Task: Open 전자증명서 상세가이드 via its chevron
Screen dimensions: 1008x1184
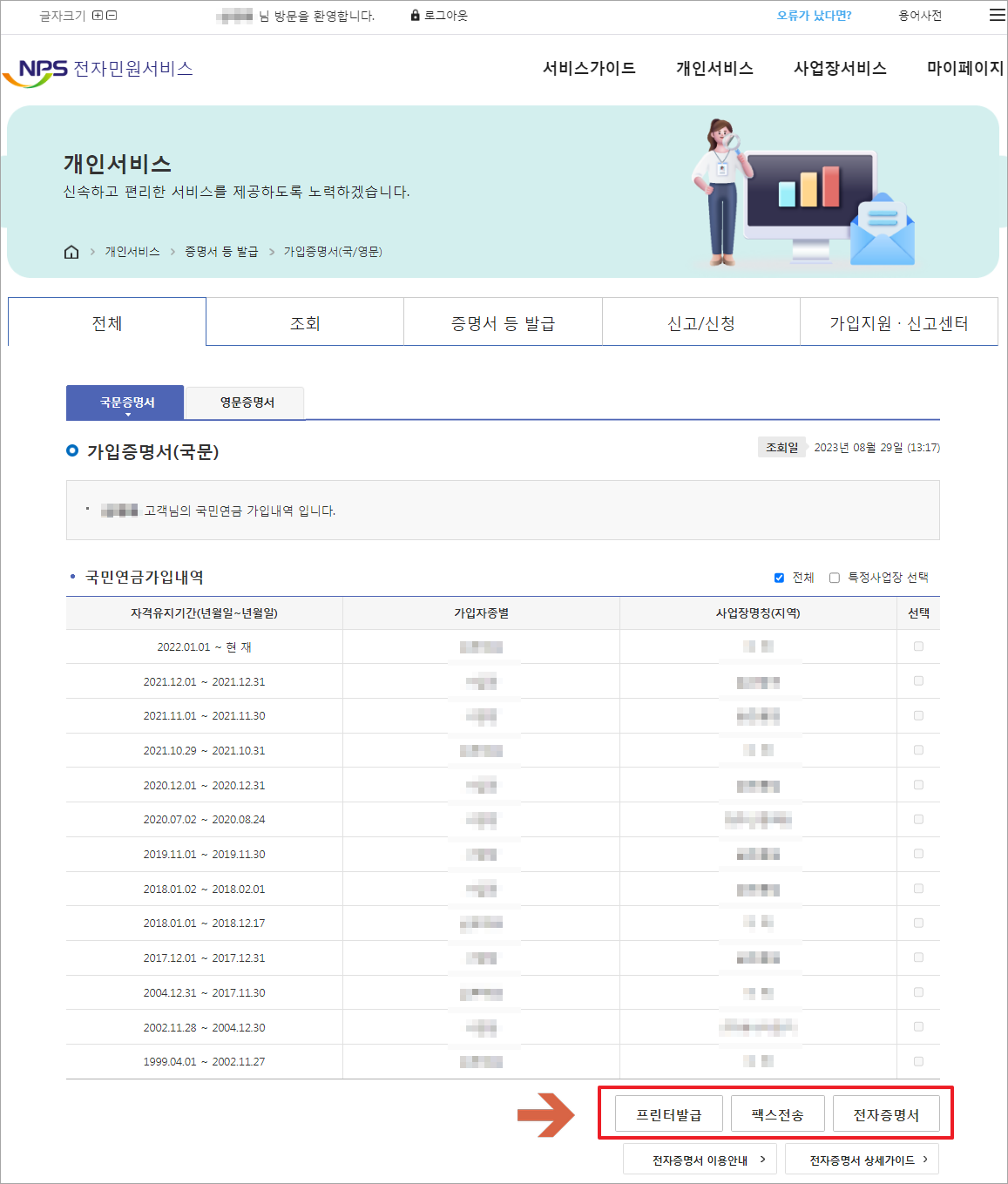Action: point(926,1159)
